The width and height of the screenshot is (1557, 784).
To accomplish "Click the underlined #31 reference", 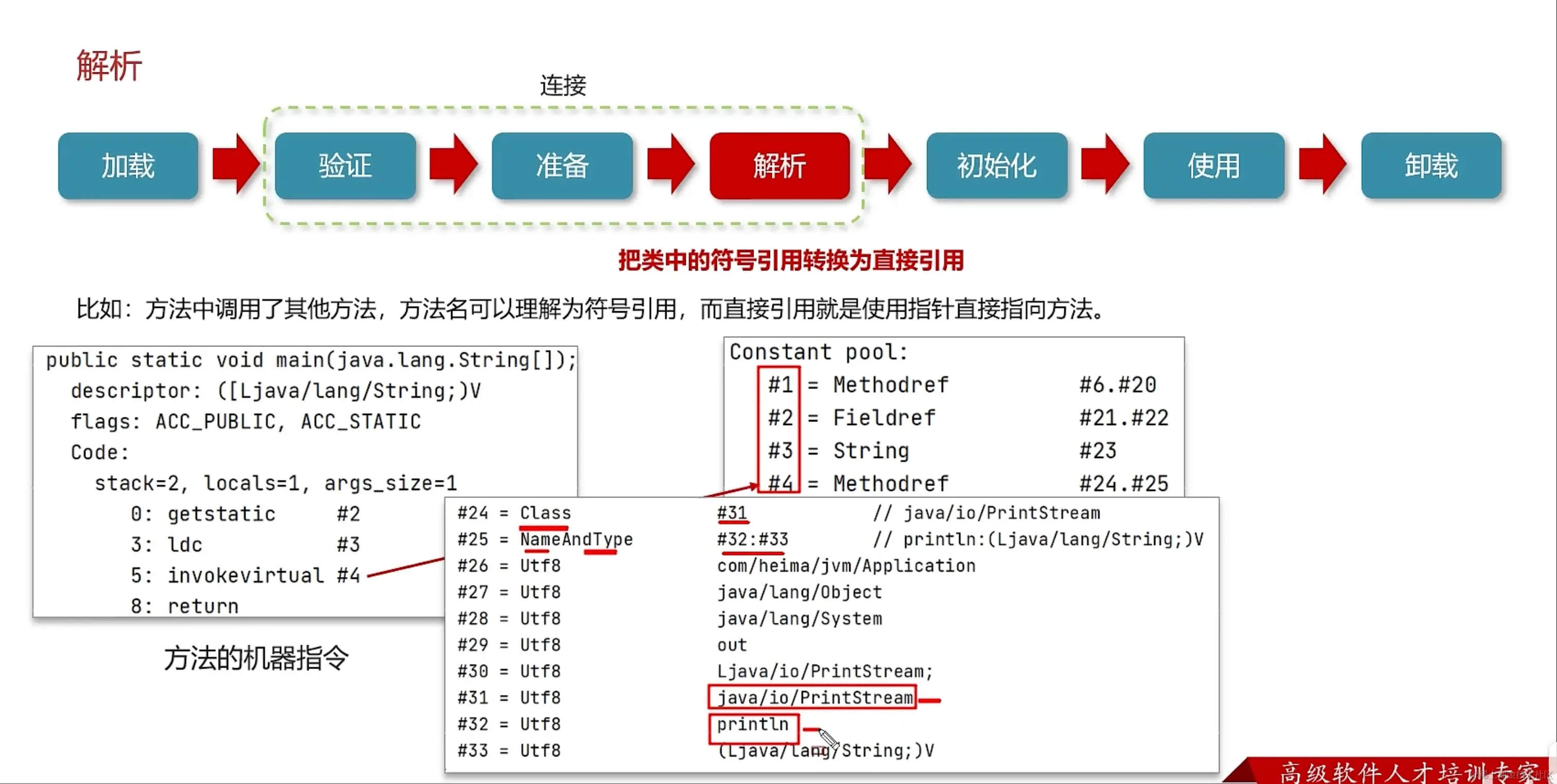I will (732, 513).
